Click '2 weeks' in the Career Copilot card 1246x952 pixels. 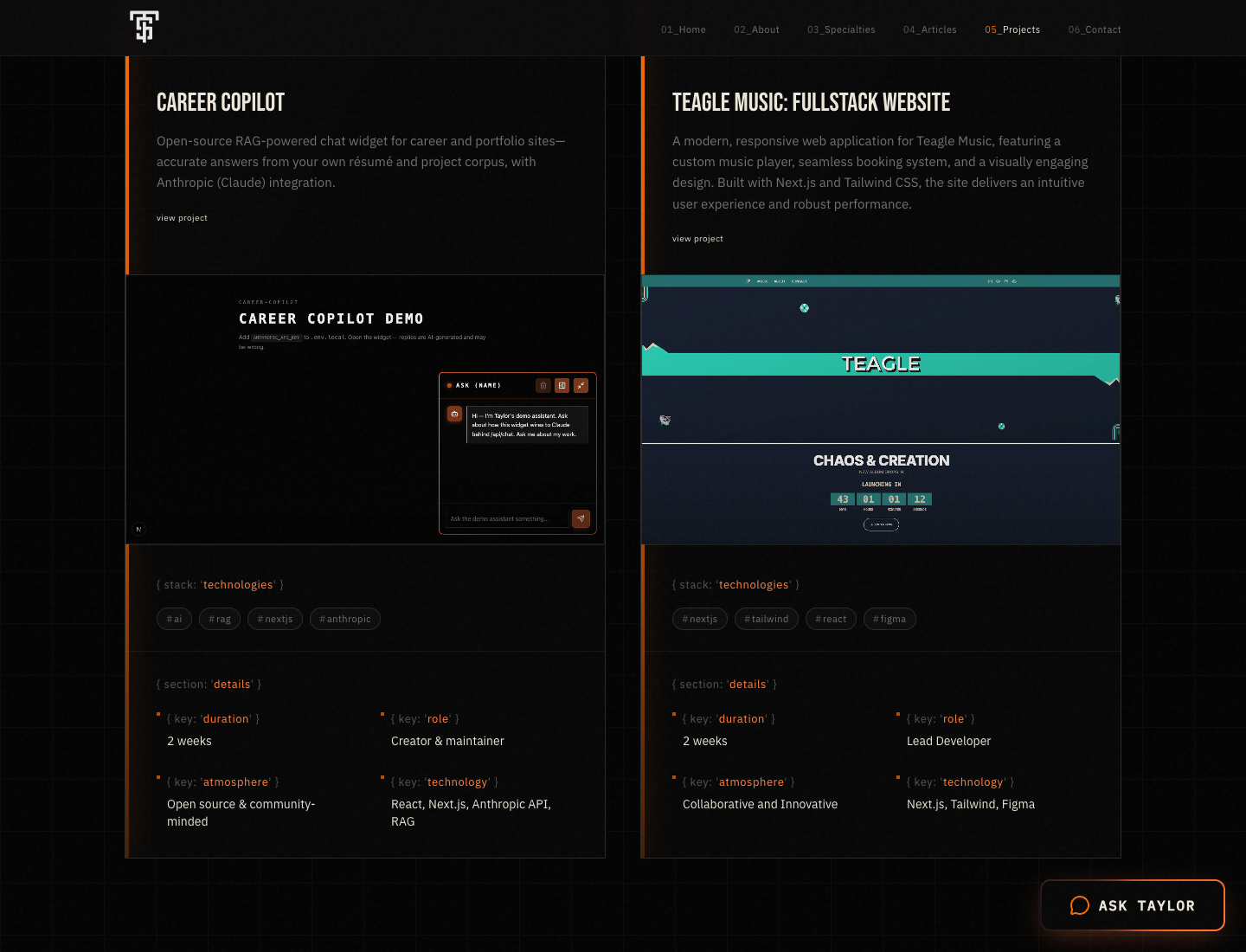pos(189,741)
